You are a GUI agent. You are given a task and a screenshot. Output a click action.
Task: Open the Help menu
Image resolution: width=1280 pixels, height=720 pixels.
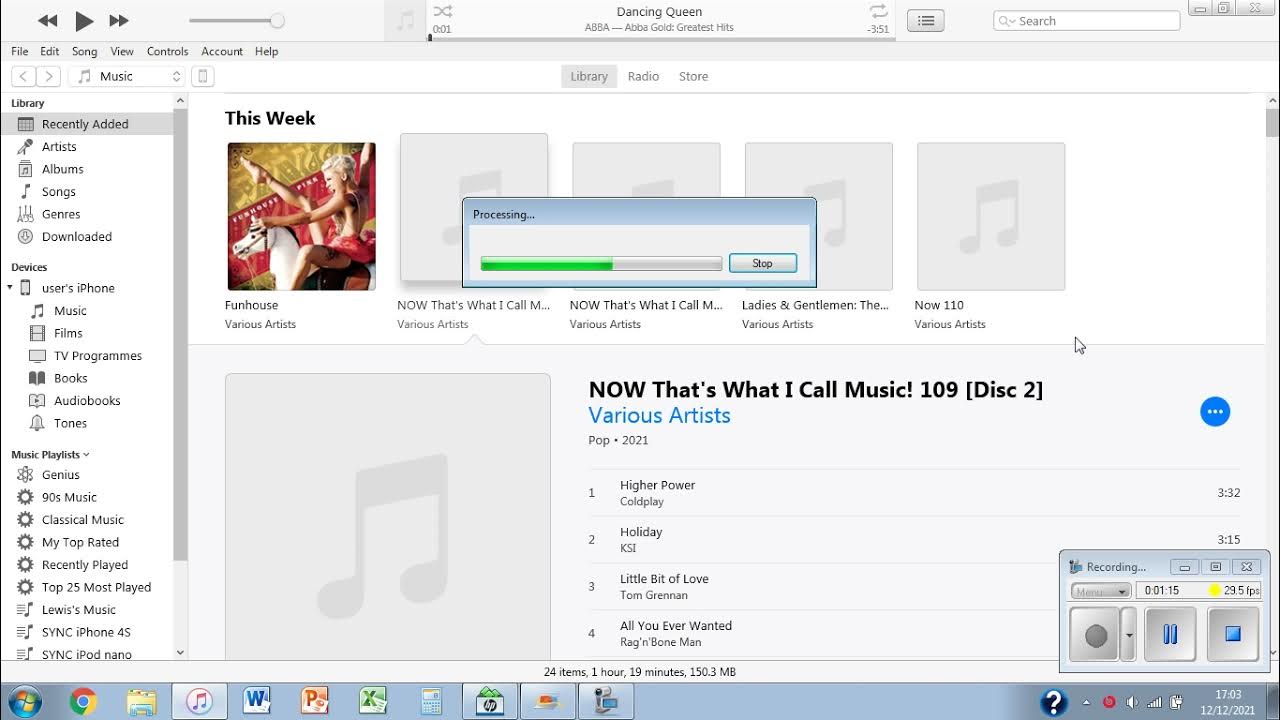[266, 51]
